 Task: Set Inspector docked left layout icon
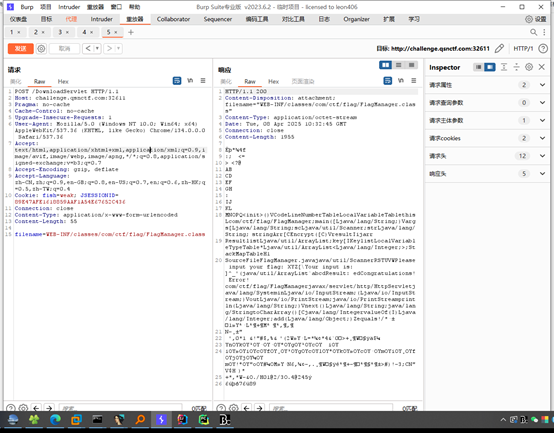[478, 67]
